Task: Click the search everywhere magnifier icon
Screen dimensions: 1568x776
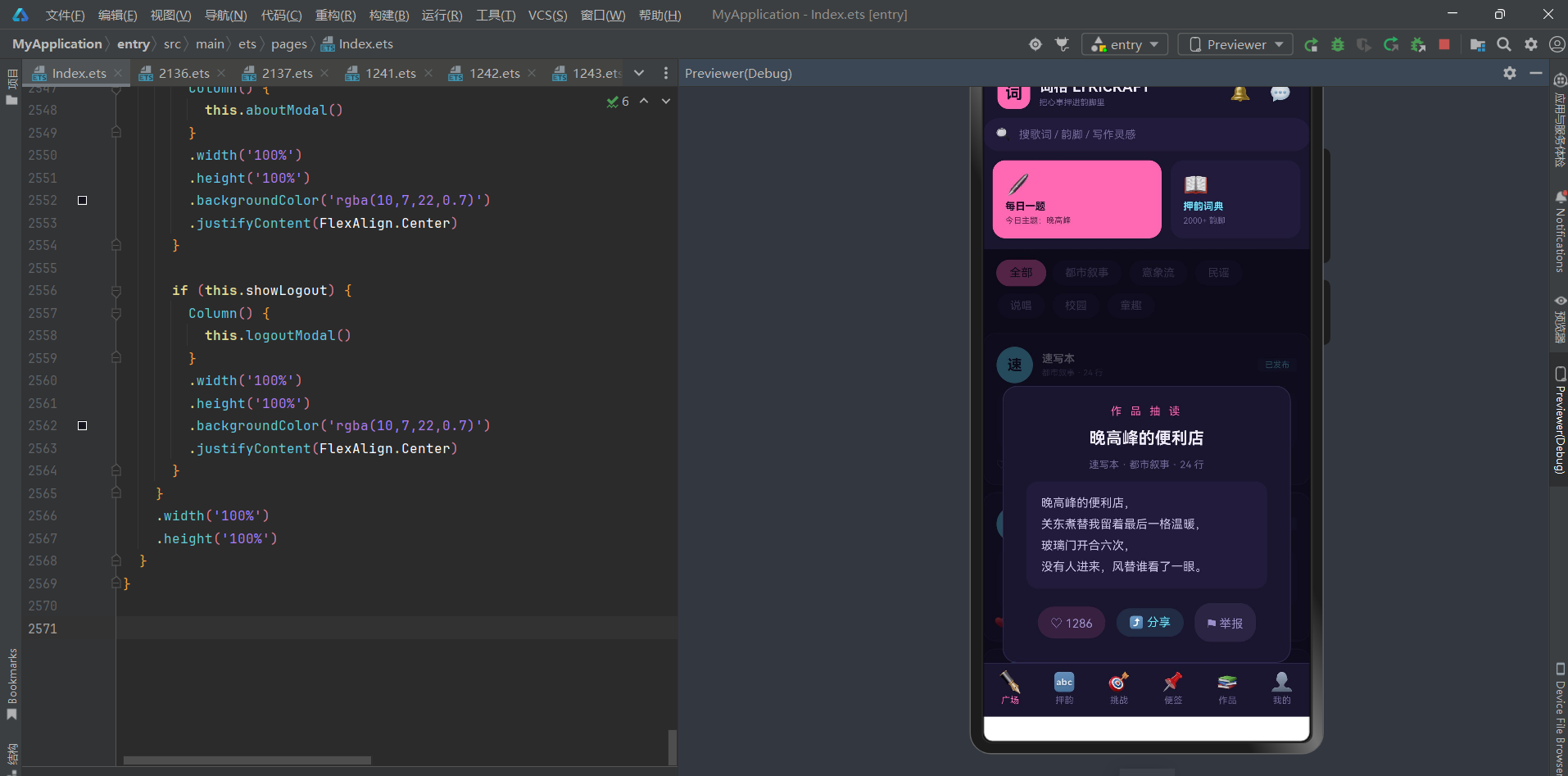Action: click(x=1504, y=44)
